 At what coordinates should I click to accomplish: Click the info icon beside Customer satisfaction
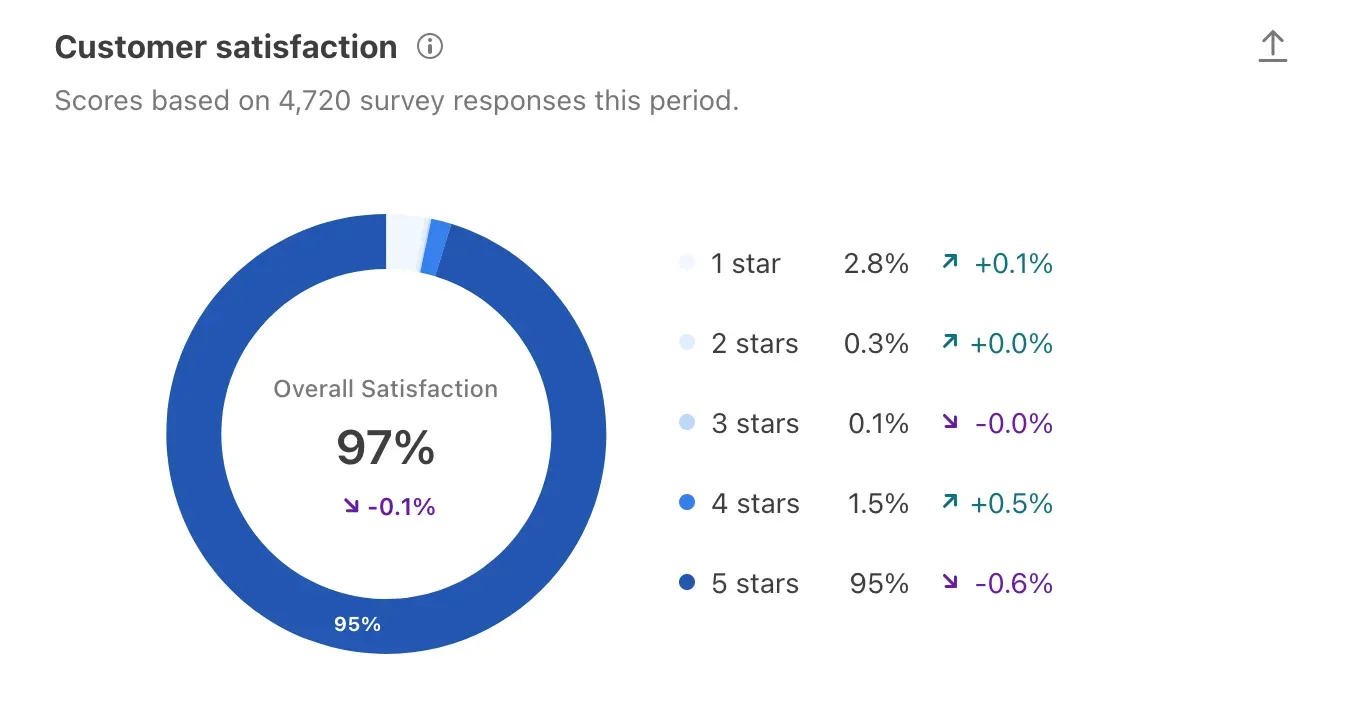(x=429, y=46)
